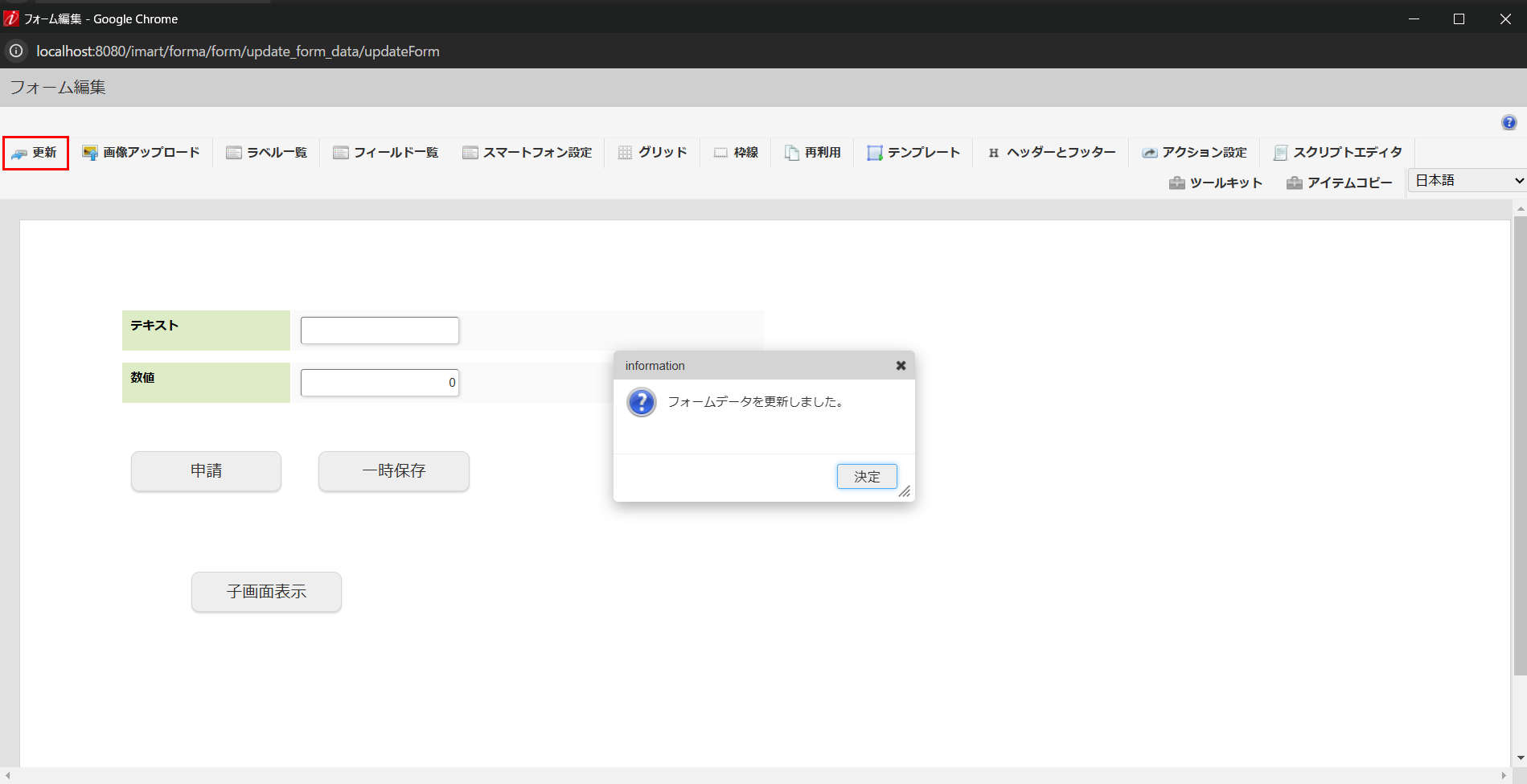
Task: Open the ツールキット toolkit
Action: pos(1215,183)
